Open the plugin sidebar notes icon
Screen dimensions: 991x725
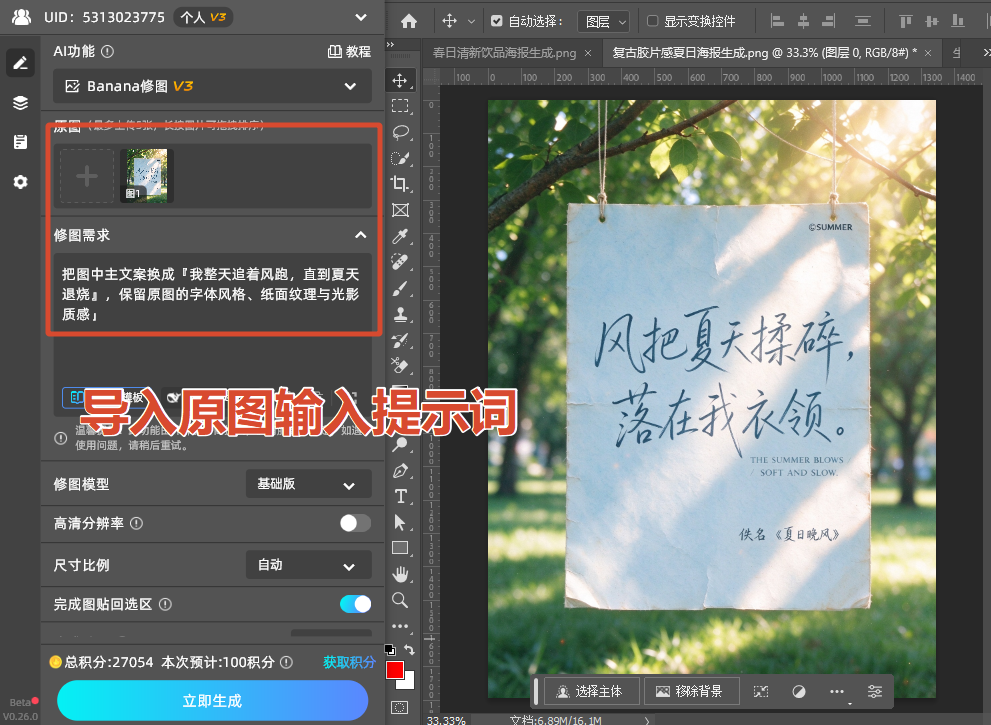[20, 142]
